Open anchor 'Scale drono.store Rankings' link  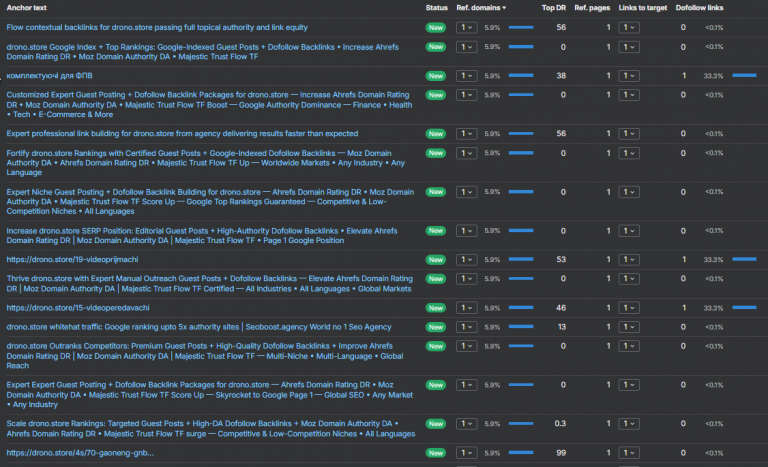pos(211,428)
